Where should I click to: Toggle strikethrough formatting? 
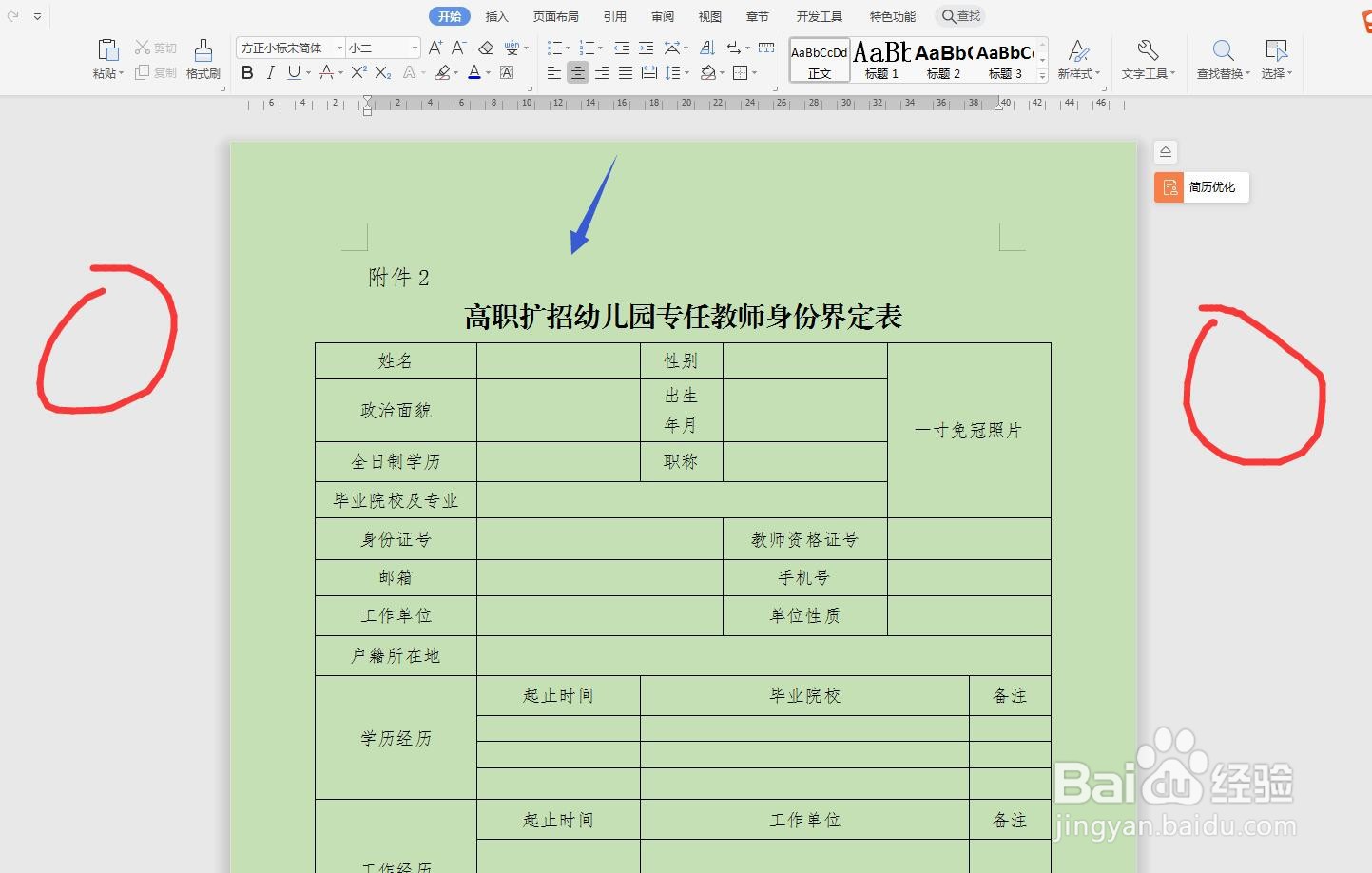(326, 72)
